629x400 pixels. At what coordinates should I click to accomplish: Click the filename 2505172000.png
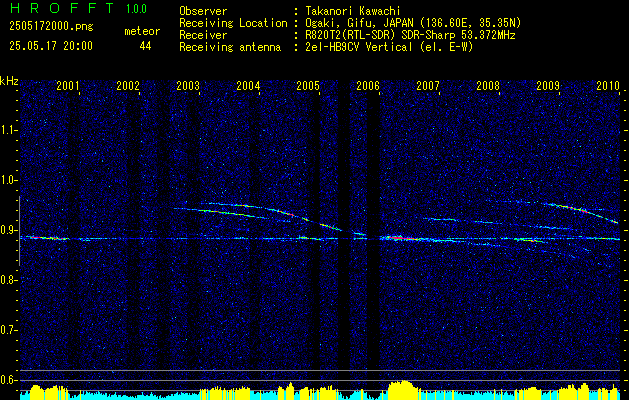tap(51, 27)
